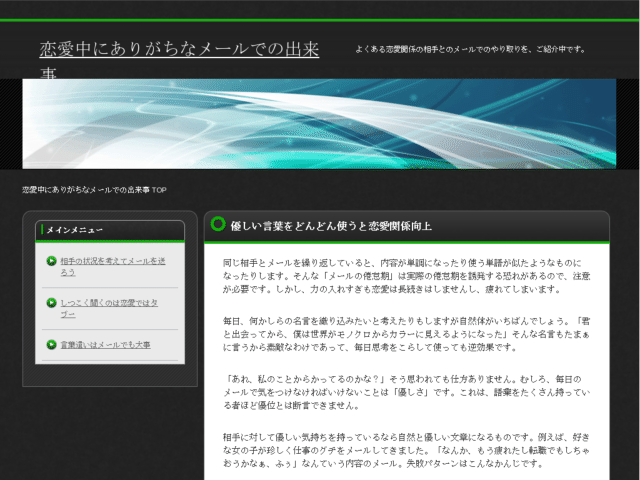The width and height of the screenshot is (640, 480).
Task: Click paragraph beginning 相手に対して優しい気持ち
Action: tap(407, 451)
